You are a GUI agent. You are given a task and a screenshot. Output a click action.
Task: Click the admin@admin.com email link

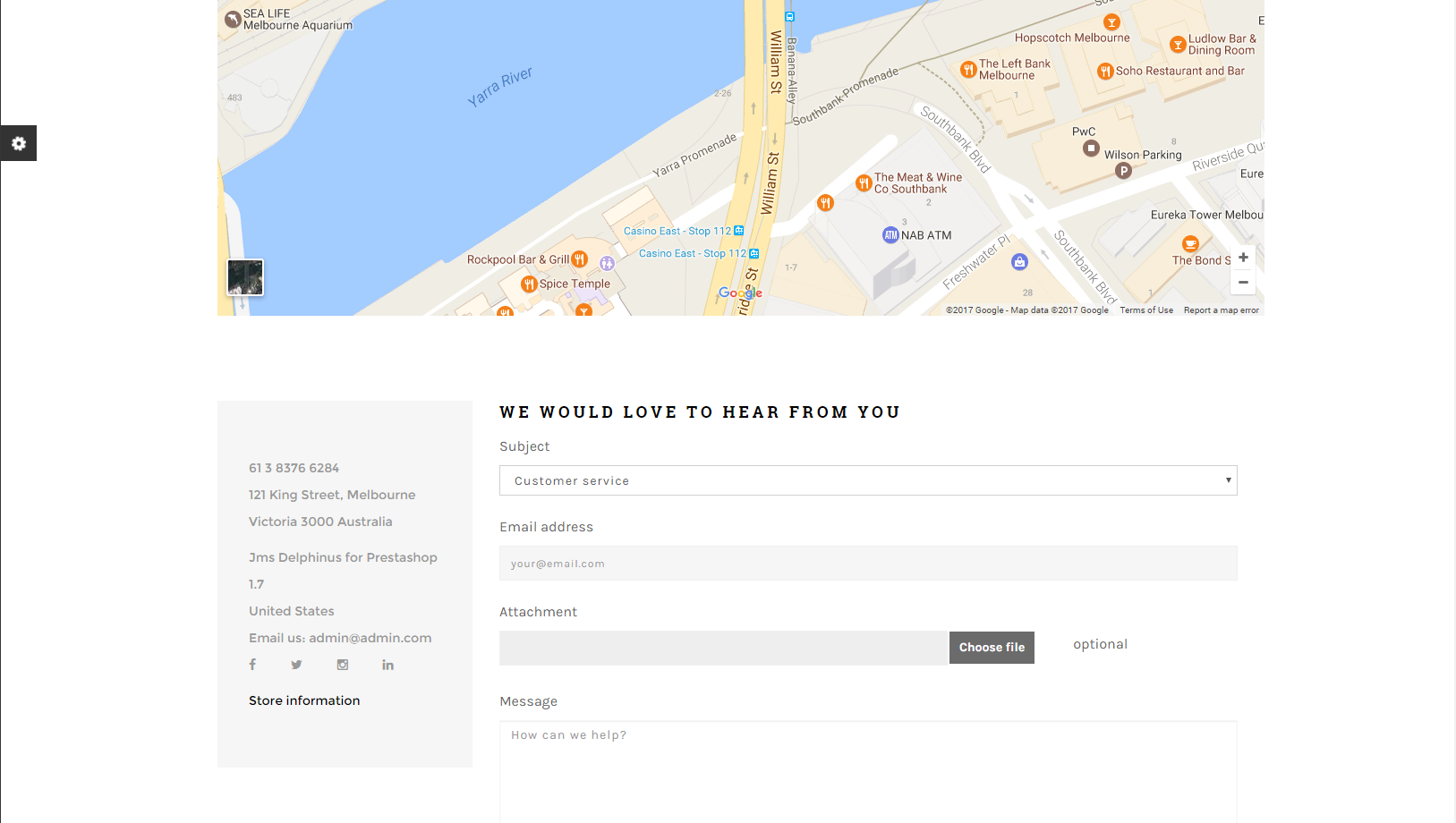pyautogui.click(x=370, y=638)
